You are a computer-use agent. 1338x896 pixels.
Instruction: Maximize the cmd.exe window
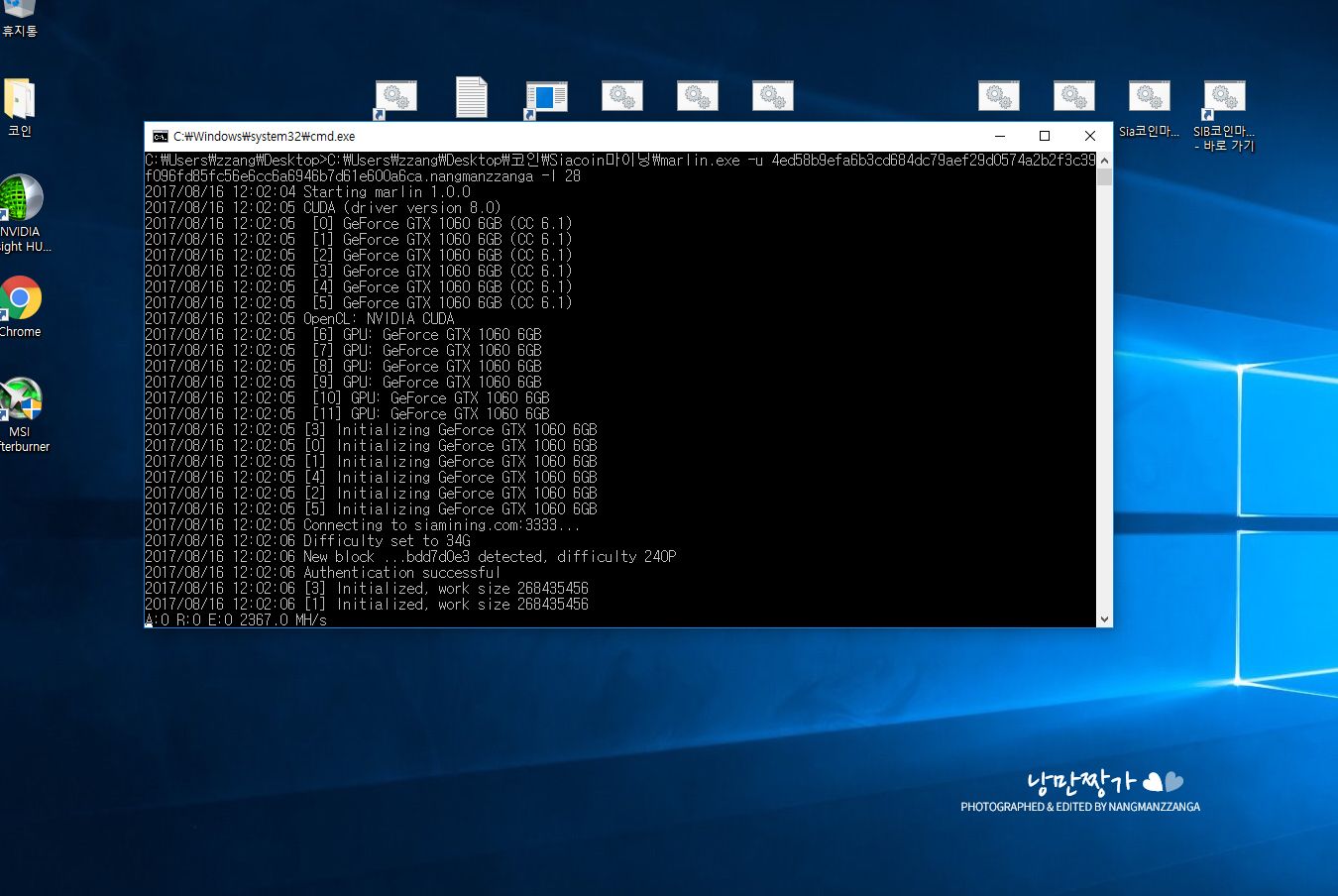1045,136
